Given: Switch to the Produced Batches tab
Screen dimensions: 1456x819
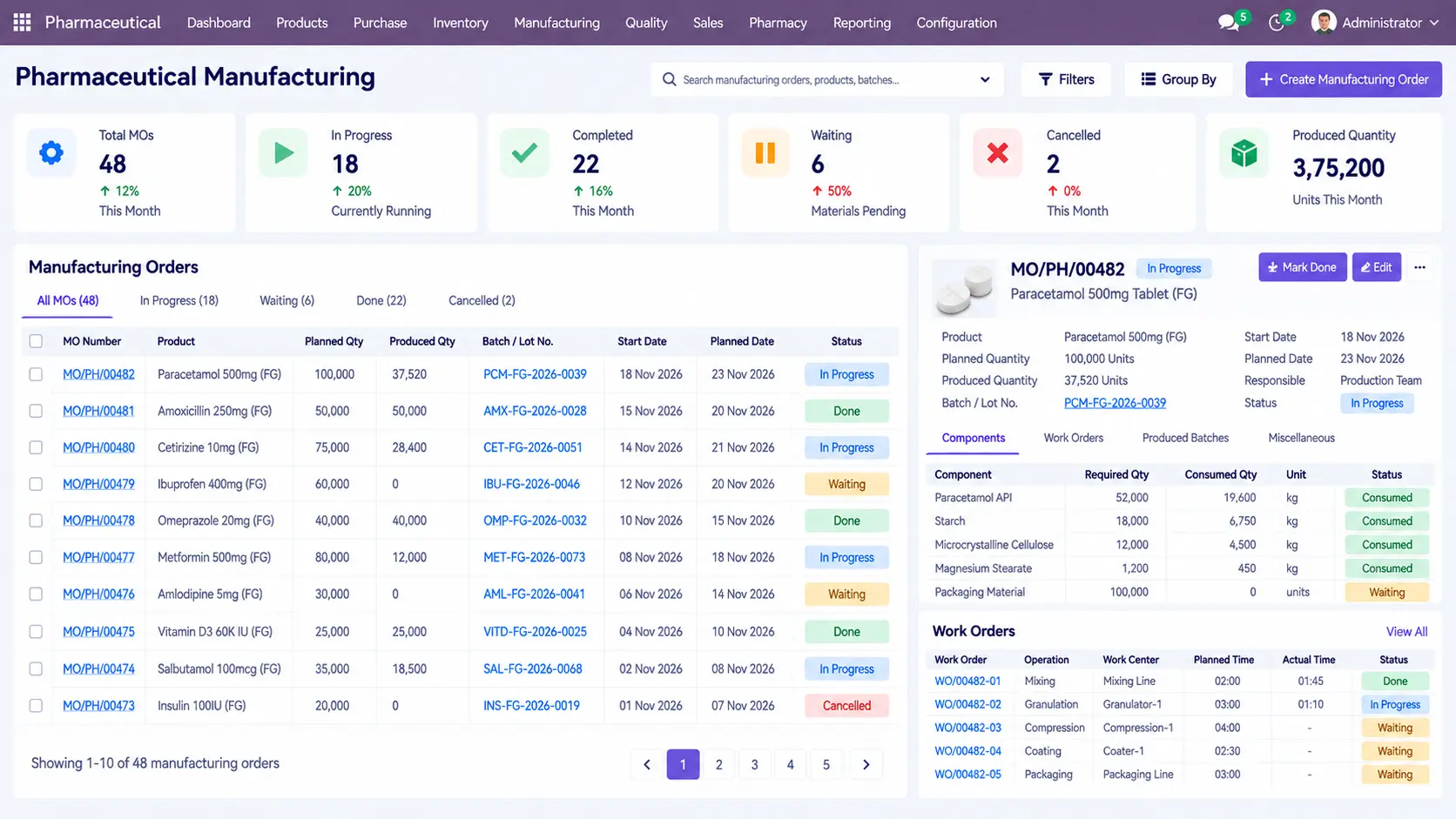Looking at the screenshot, I should (x=1185, y=438).
